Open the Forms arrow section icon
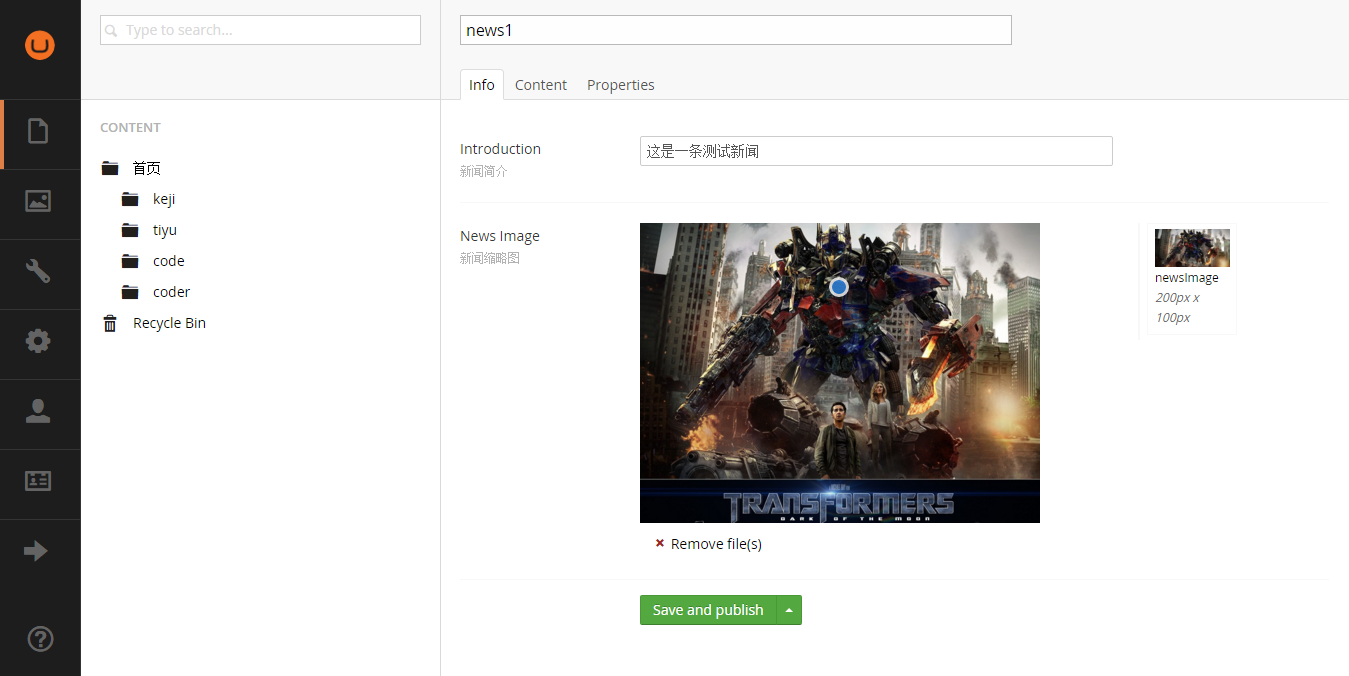The height and width of the screenshot is (676, 1349). click(x=36, y=551)
